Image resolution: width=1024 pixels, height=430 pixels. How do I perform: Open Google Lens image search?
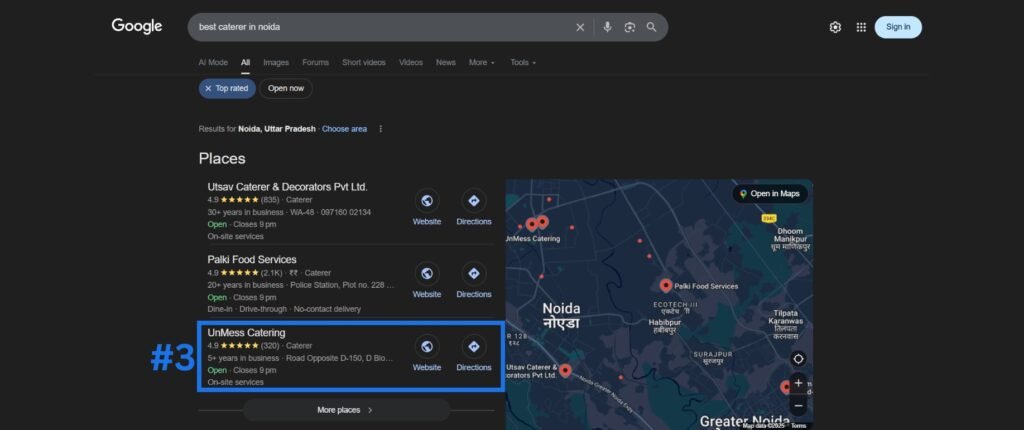tap(630, 27)
